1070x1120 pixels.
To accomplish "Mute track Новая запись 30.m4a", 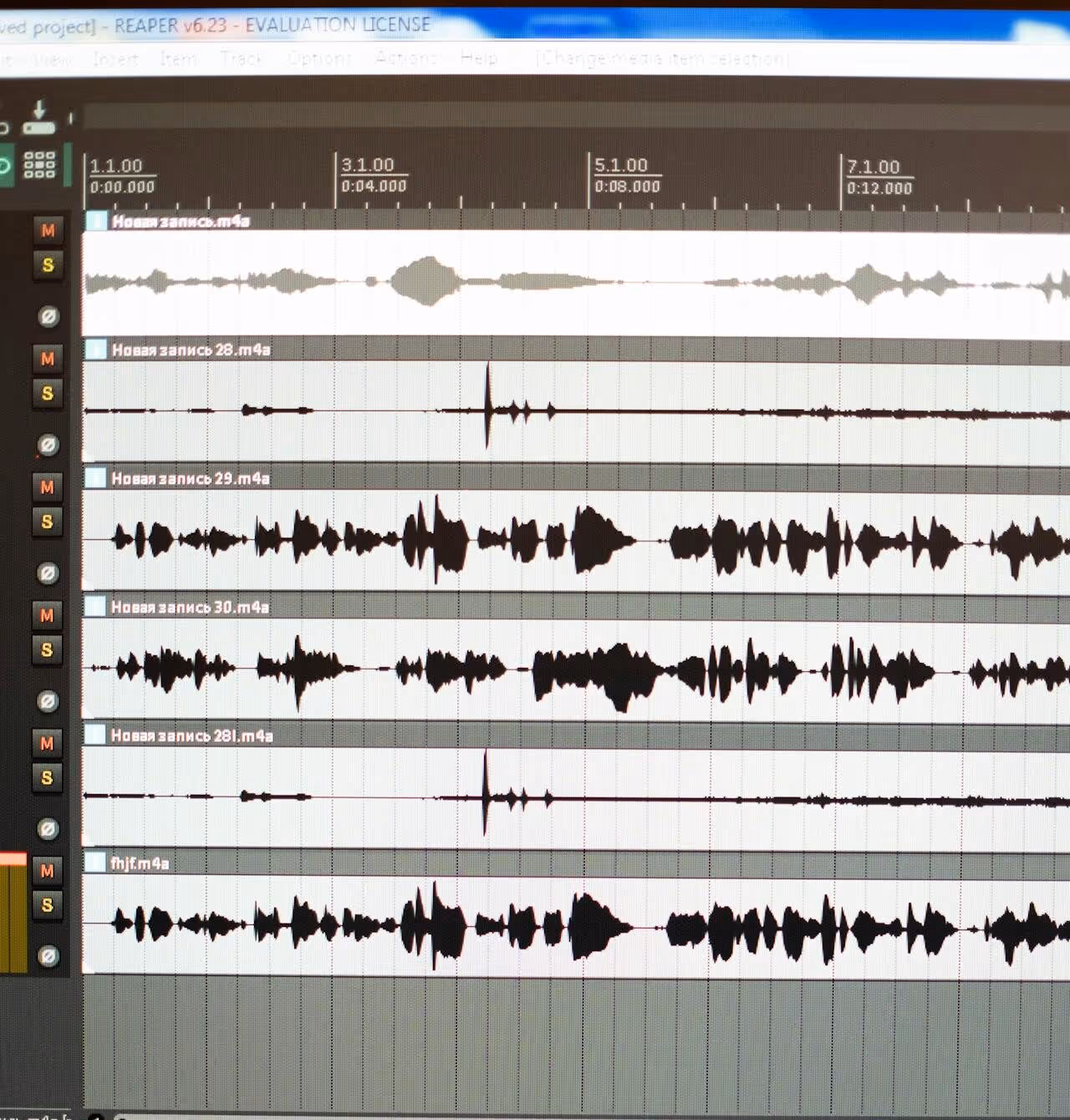I will point(47,616).
